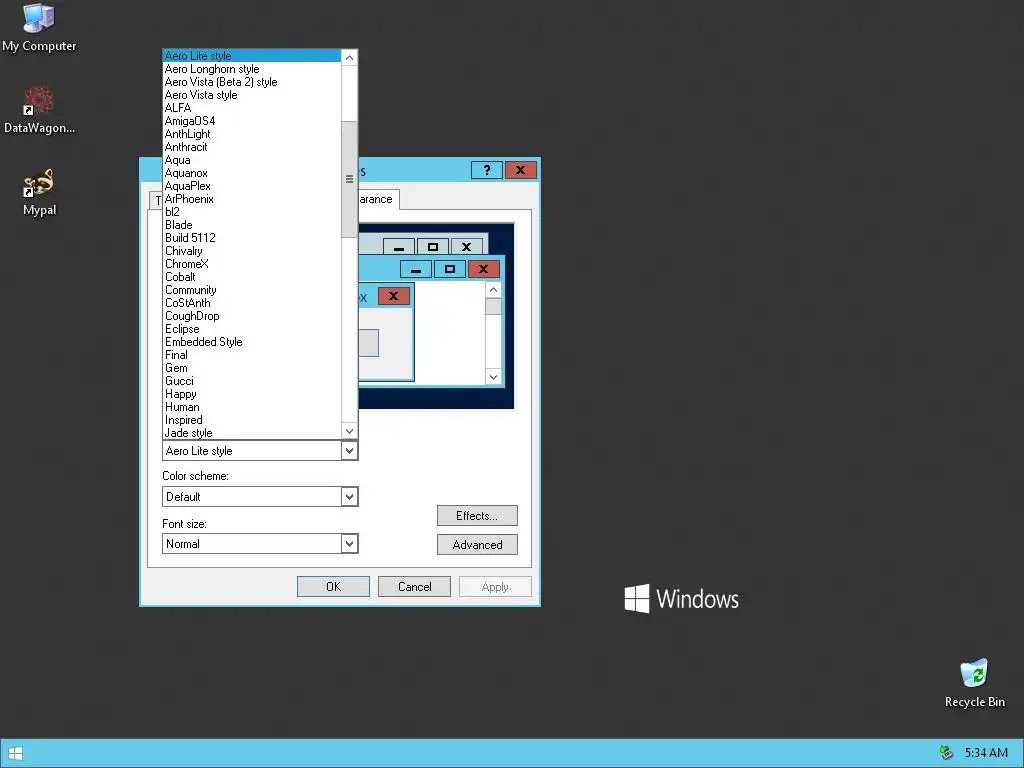Open the Font size dropdown
The height and width of the screenshot is (768, 1024).
pyautogui.click(x=349, y=544)
